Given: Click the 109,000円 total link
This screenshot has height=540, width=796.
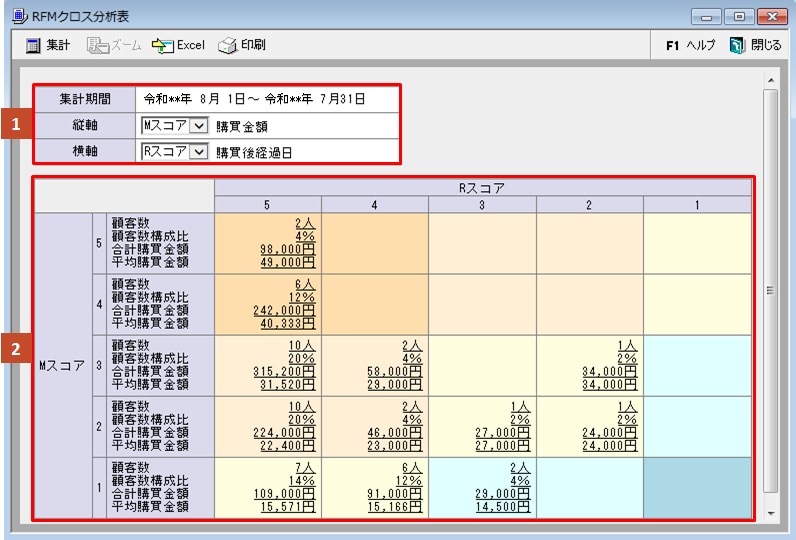Looking at the screenshot, I should (284, 493).
